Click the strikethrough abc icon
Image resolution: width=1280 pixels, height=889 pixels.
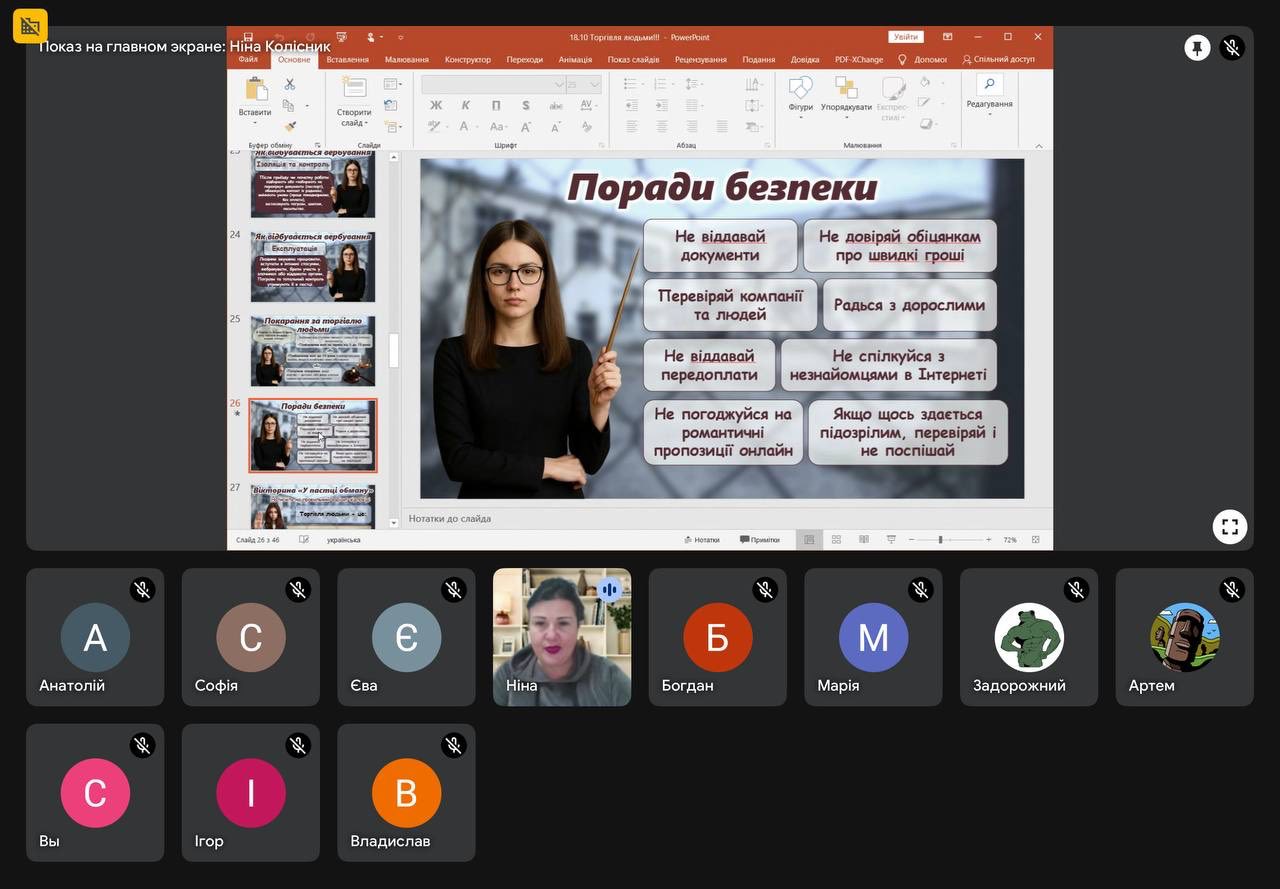(557, 106)
